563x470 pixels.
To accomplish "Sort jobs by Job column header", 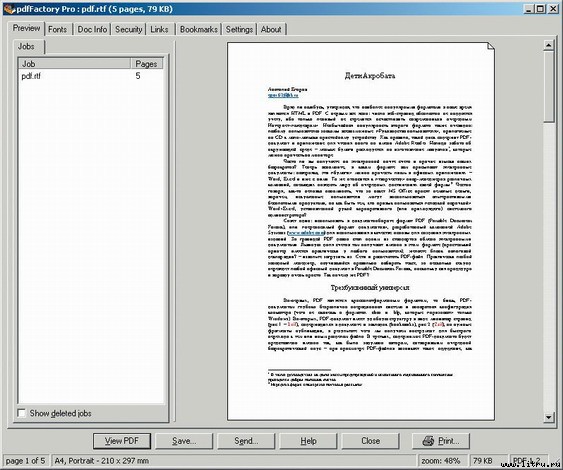I will 74,64.
